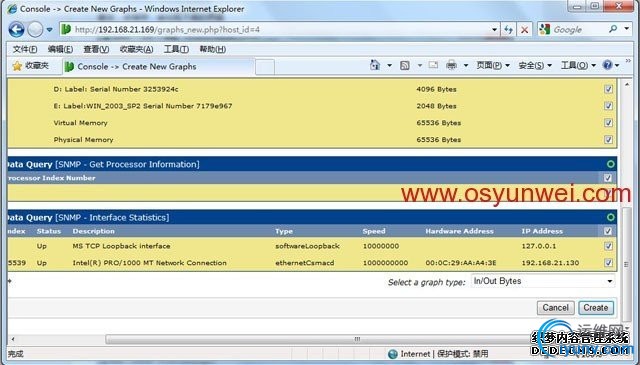Expand the toolbar overflow chevron

pos(628,61)
